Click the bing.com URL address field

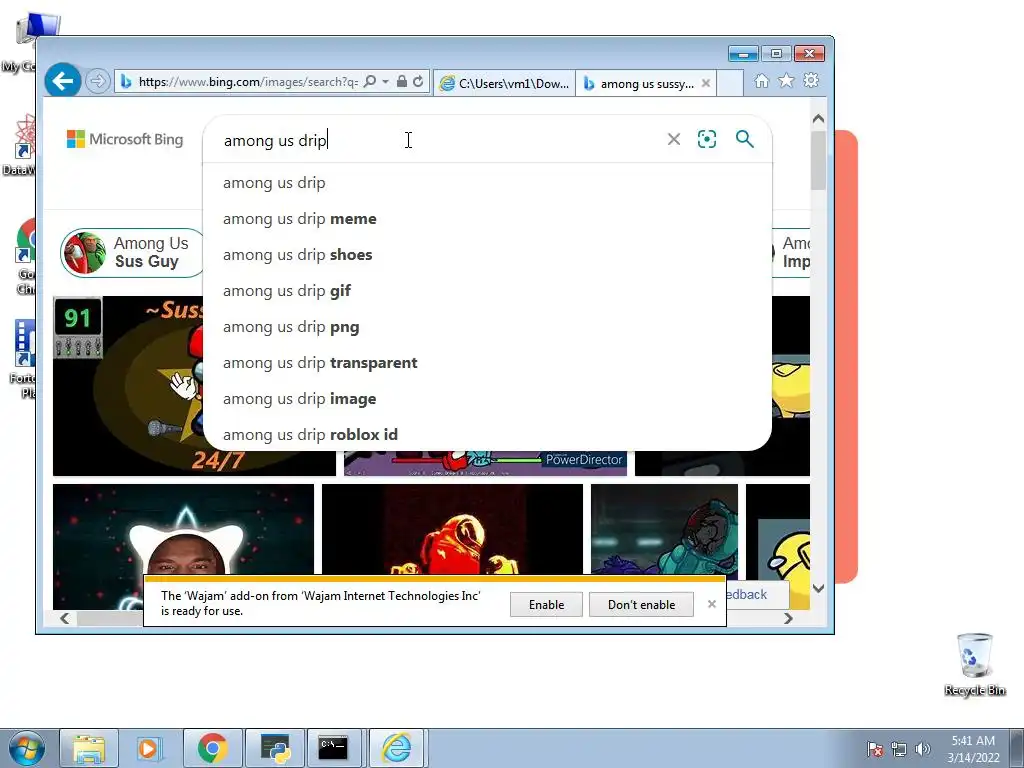248,82
